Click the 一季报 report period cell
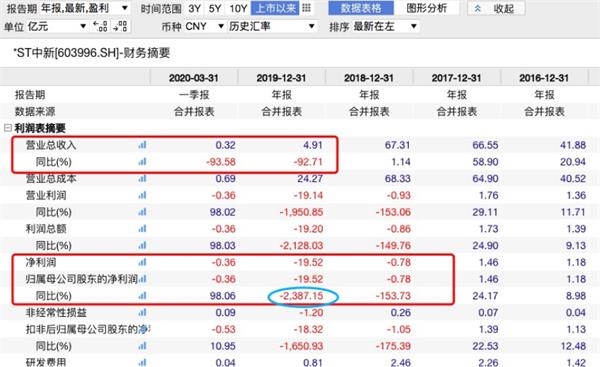 194,95
